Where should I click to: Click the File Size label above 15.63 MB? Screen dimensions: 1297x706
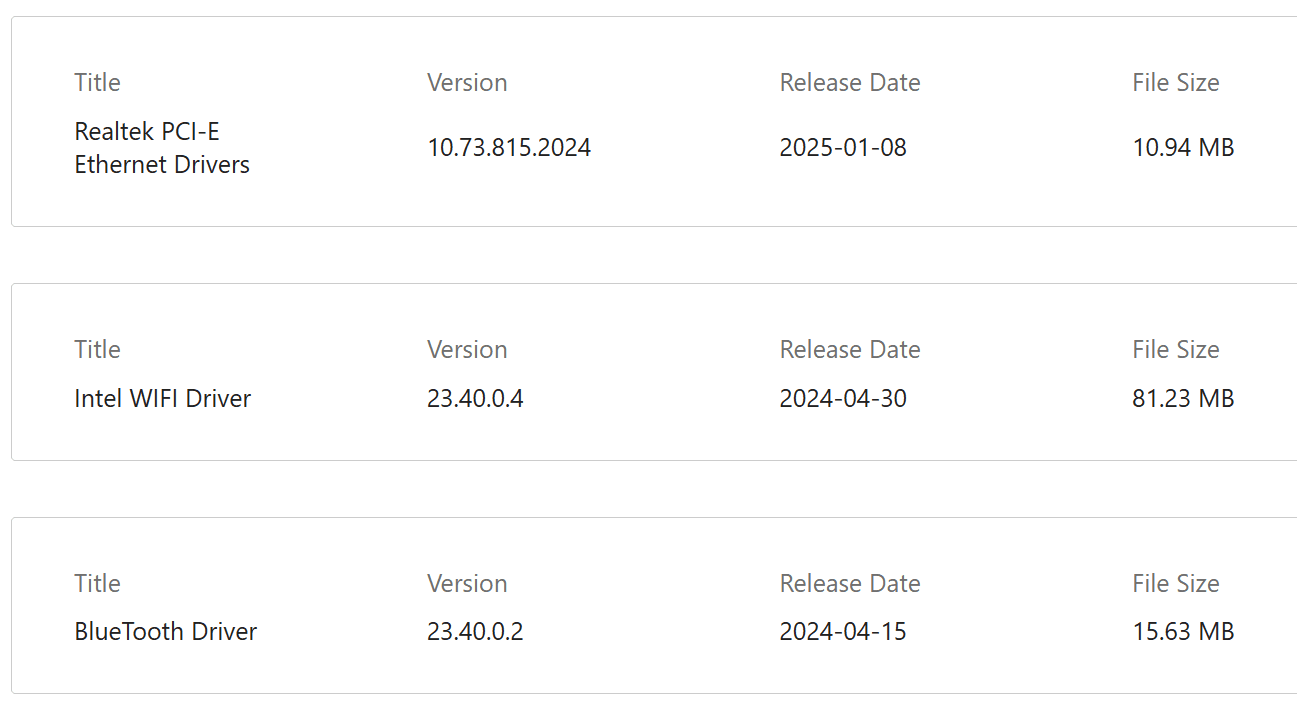(x=1175, y=584)
